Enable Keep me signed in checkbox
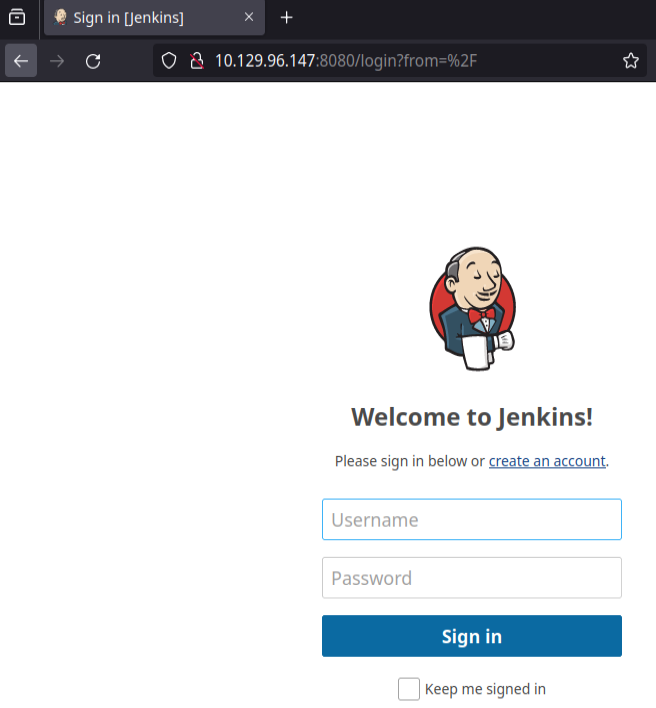 pyautogui.click(x=409, y=689)
